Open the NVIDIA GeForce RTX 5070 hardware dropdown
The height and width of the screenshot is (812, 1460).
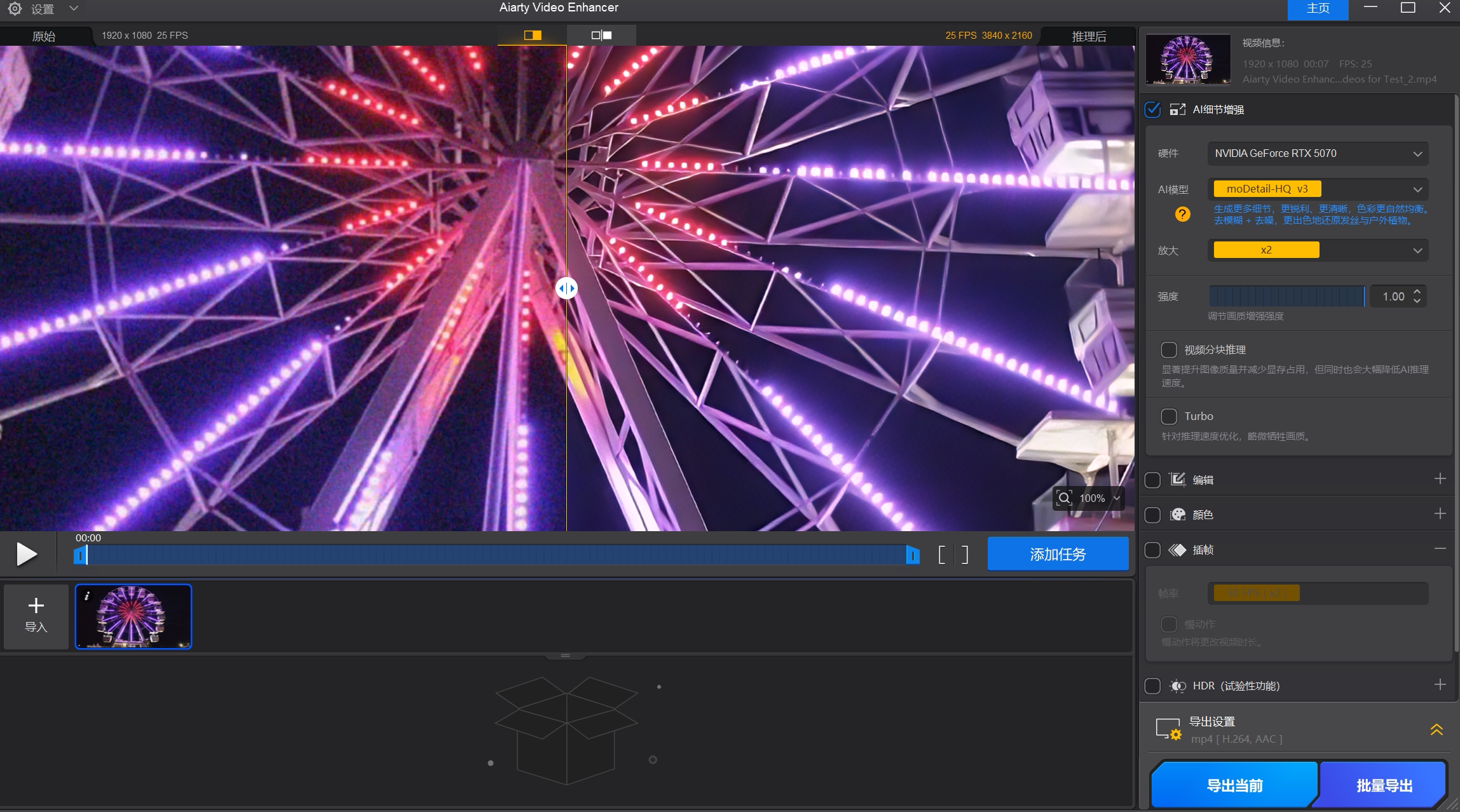point(1316,153)
